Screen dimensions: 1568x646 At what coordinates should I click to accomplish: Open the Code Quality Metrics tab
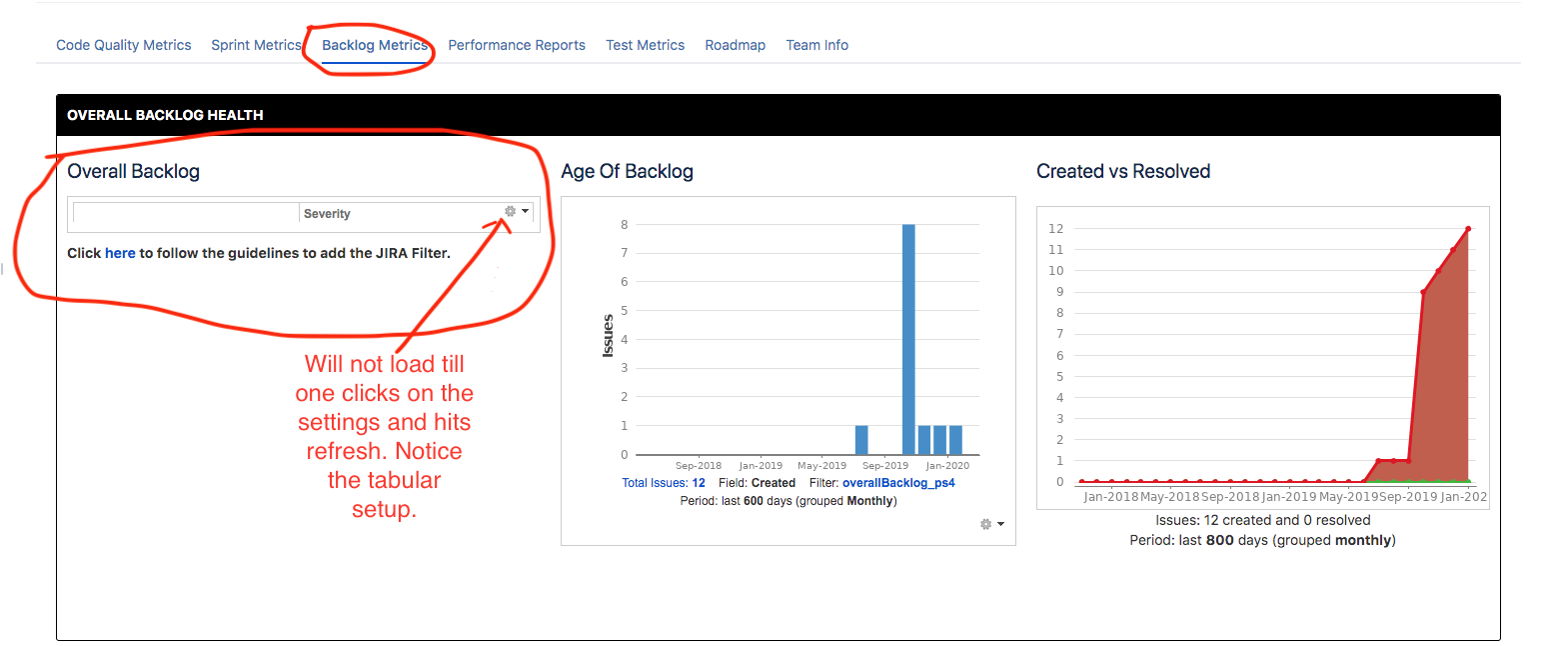click(123, 45)
